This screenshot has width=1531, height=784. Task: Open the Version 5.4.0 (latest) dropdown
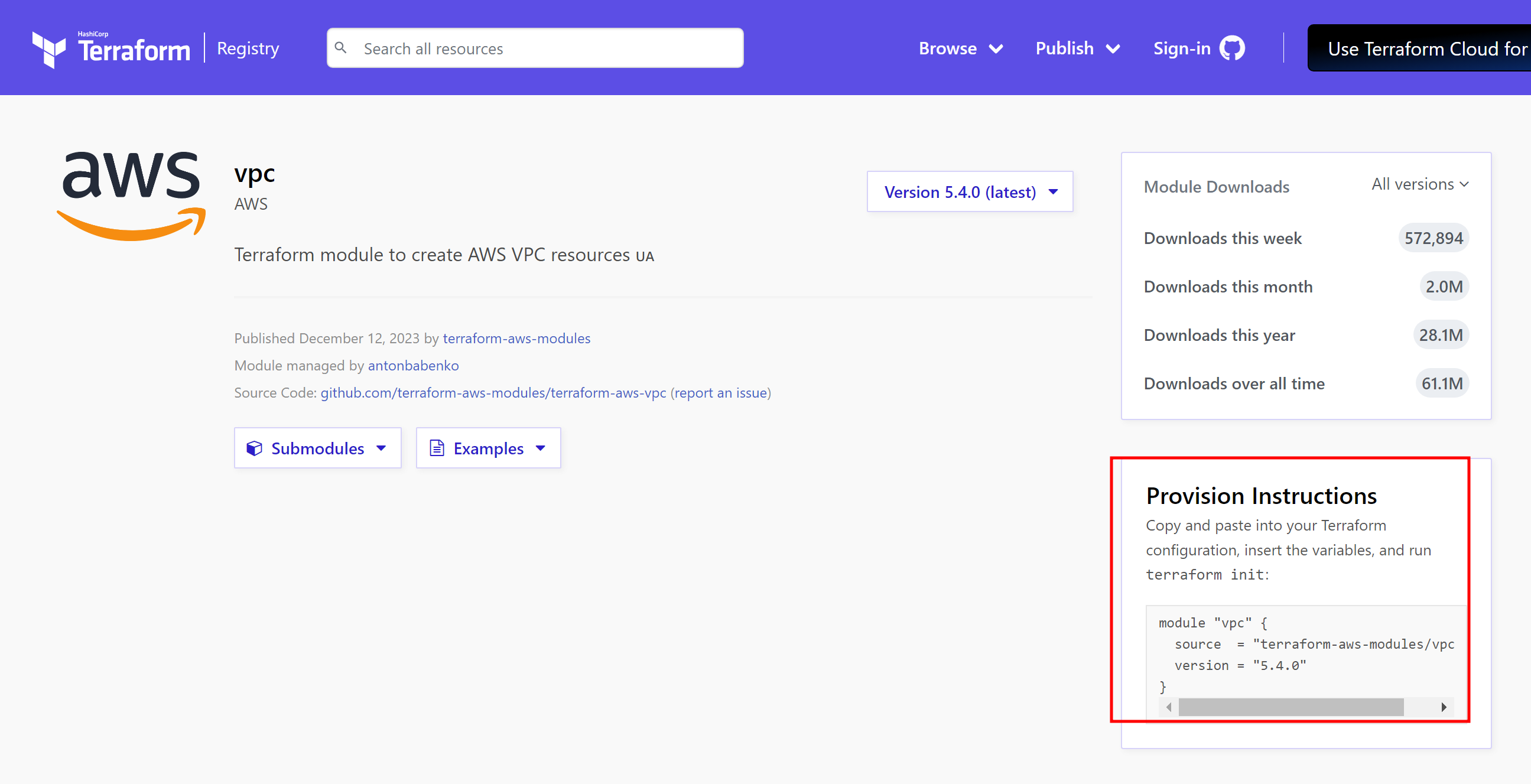[x=970, y=192]
